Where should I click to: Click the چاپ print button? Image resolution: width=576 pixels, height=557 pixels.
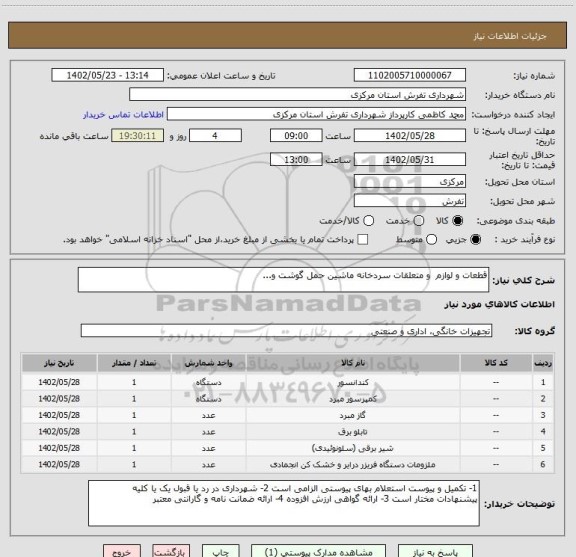point(220,551)
